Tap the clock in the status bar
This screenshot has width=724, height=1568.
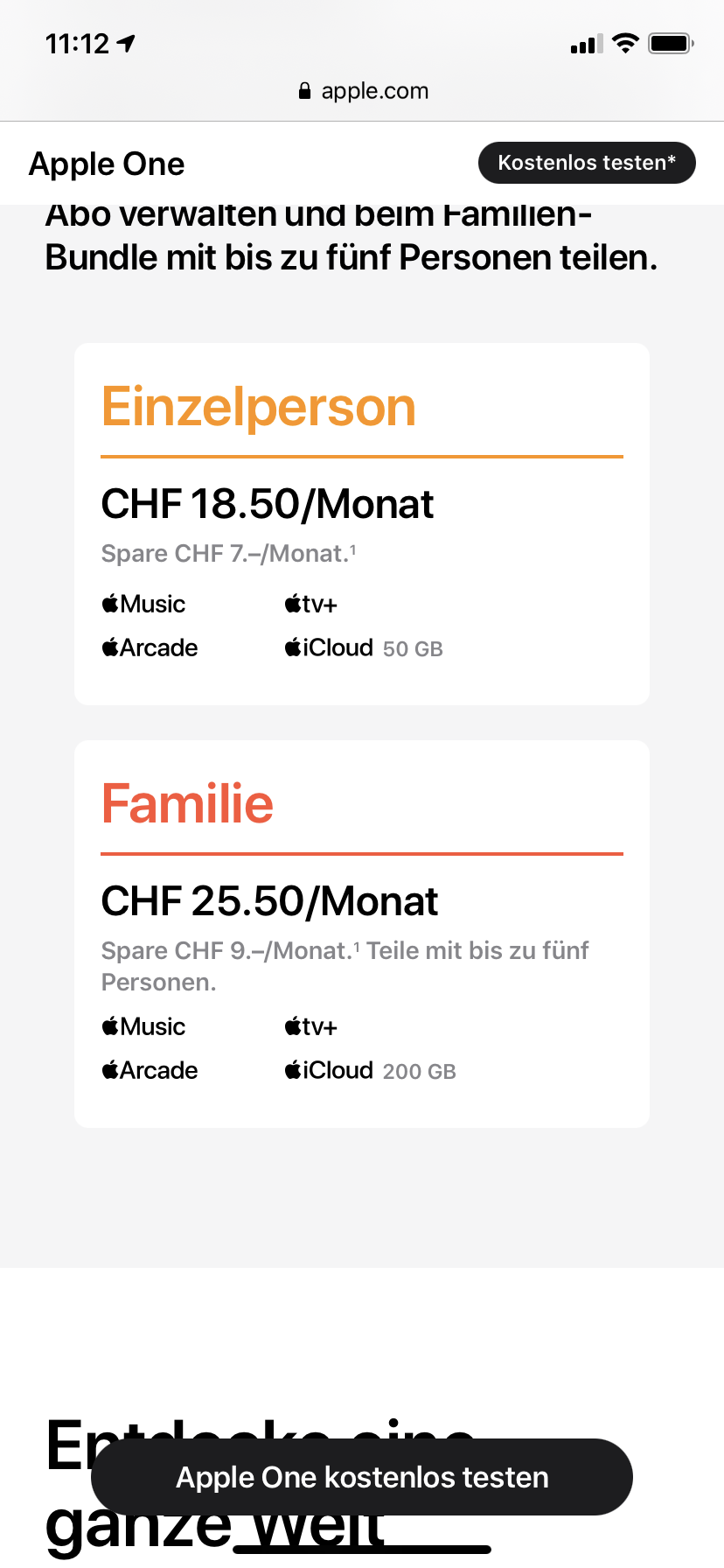click(x=77, y=44)
